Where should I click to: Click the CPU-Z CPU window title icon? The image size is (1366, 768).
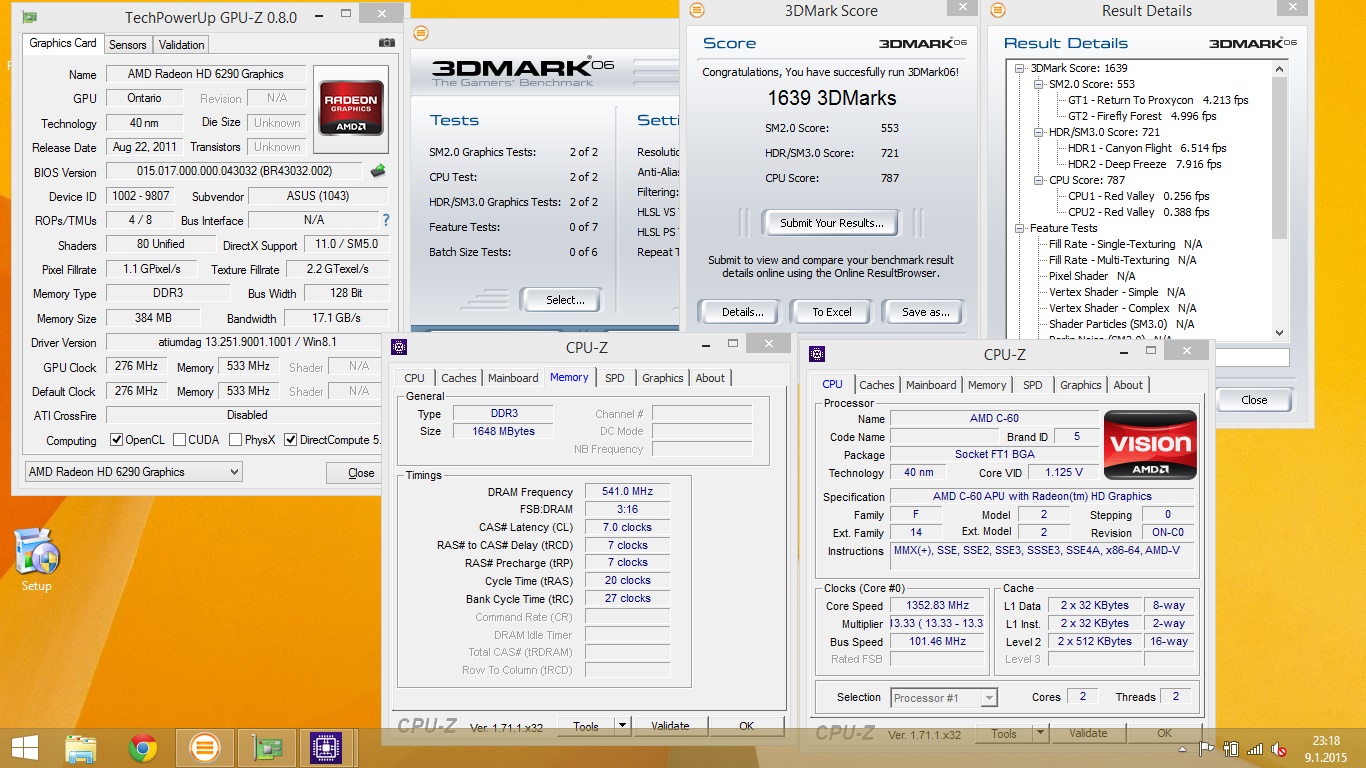click(x=817, y=354)
